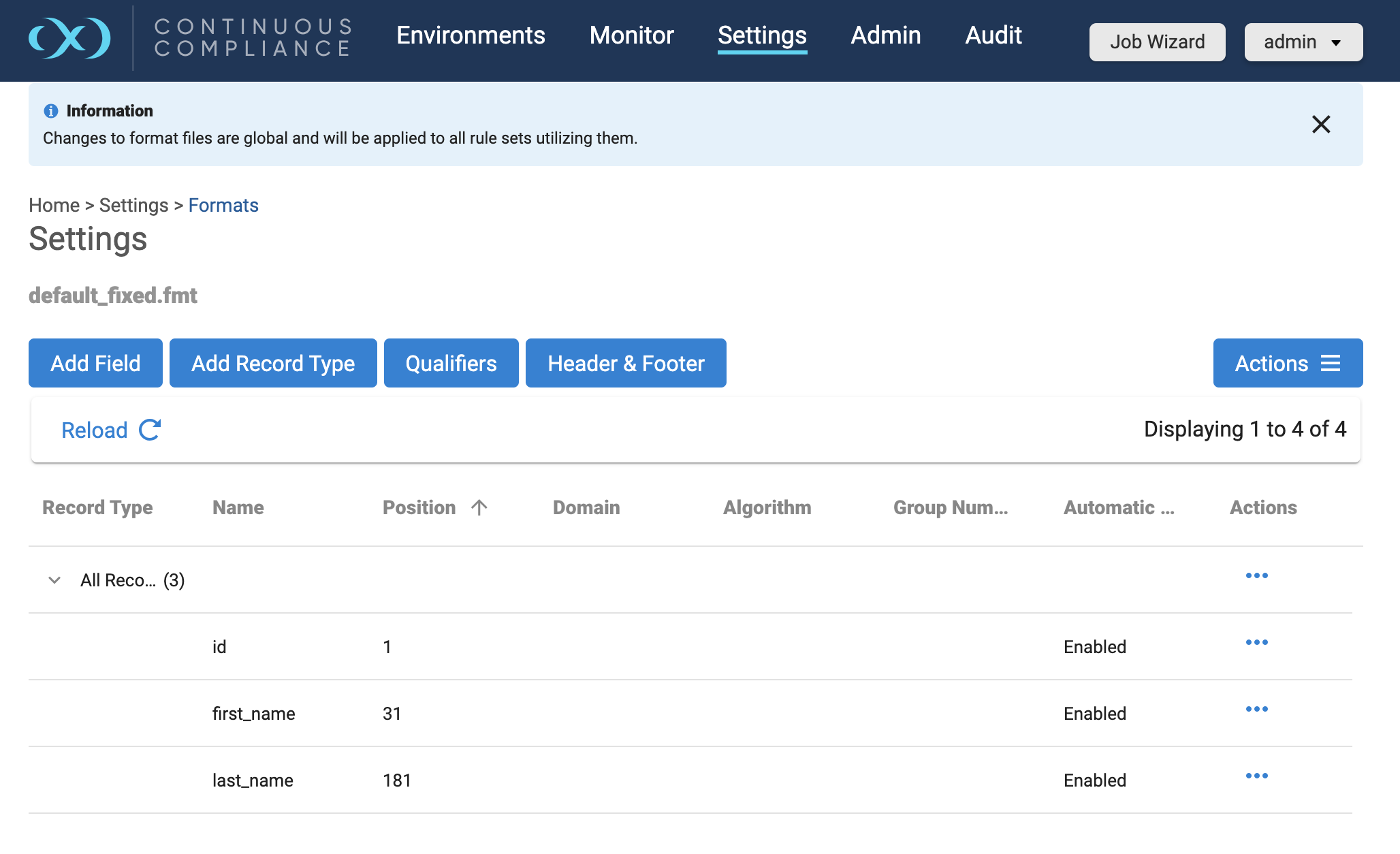The width and height of the screenshot is (1400, 854).
Task: Open the admin user dropdown
Action: click(x=1303, y=42)
